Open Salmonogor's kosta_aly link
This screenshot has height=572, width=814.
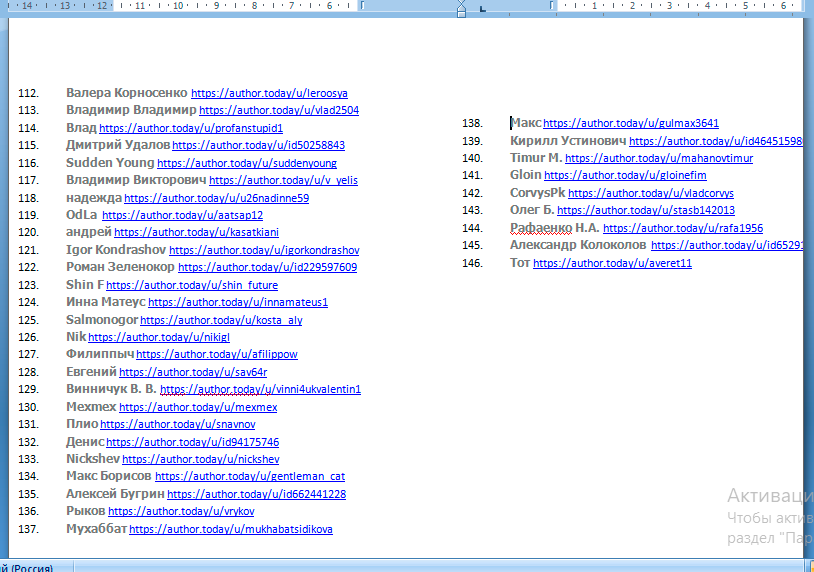point(221,320)
